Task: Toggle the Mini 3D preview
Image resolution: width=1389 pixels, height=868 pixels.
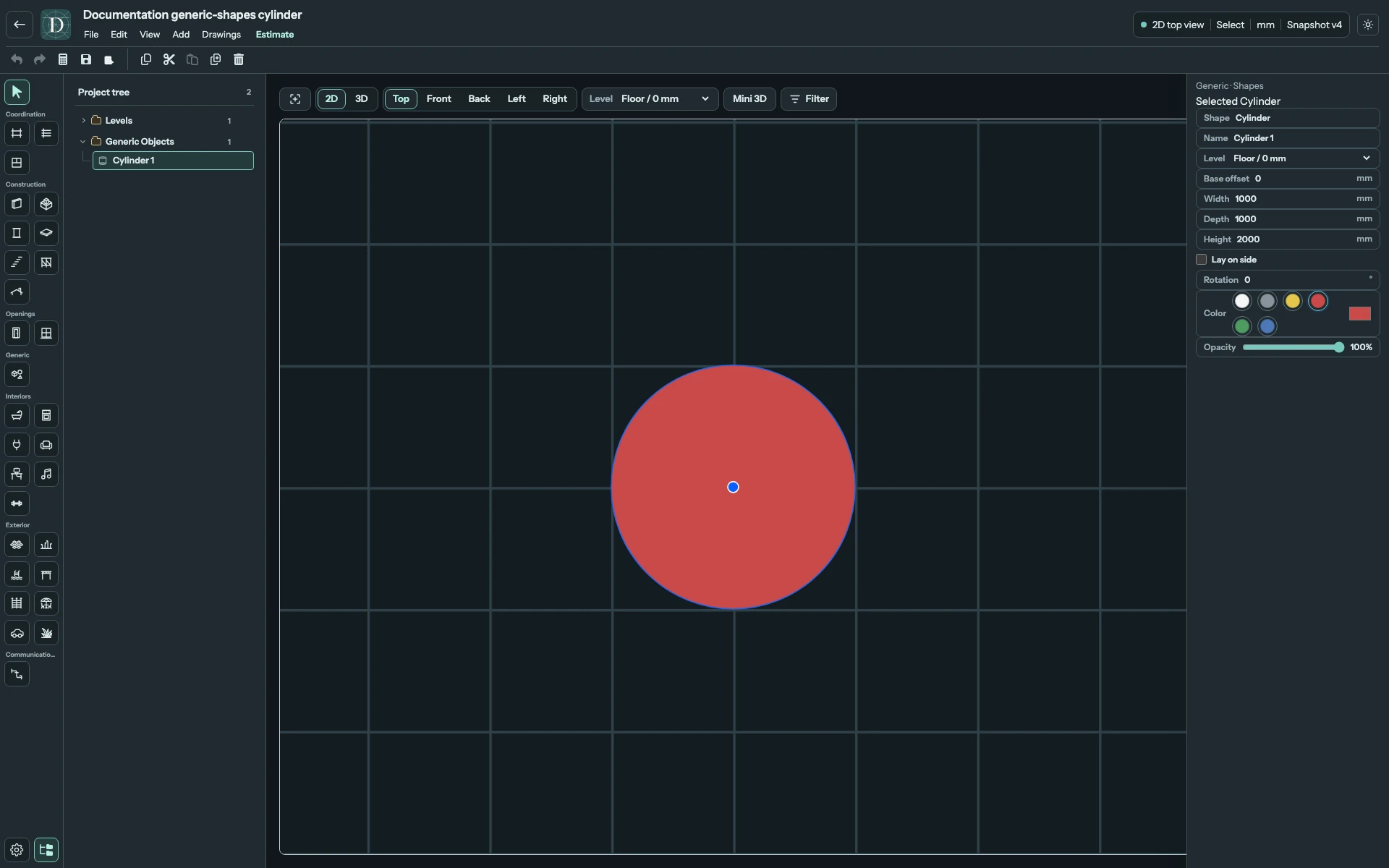Action: coord(749,99)
